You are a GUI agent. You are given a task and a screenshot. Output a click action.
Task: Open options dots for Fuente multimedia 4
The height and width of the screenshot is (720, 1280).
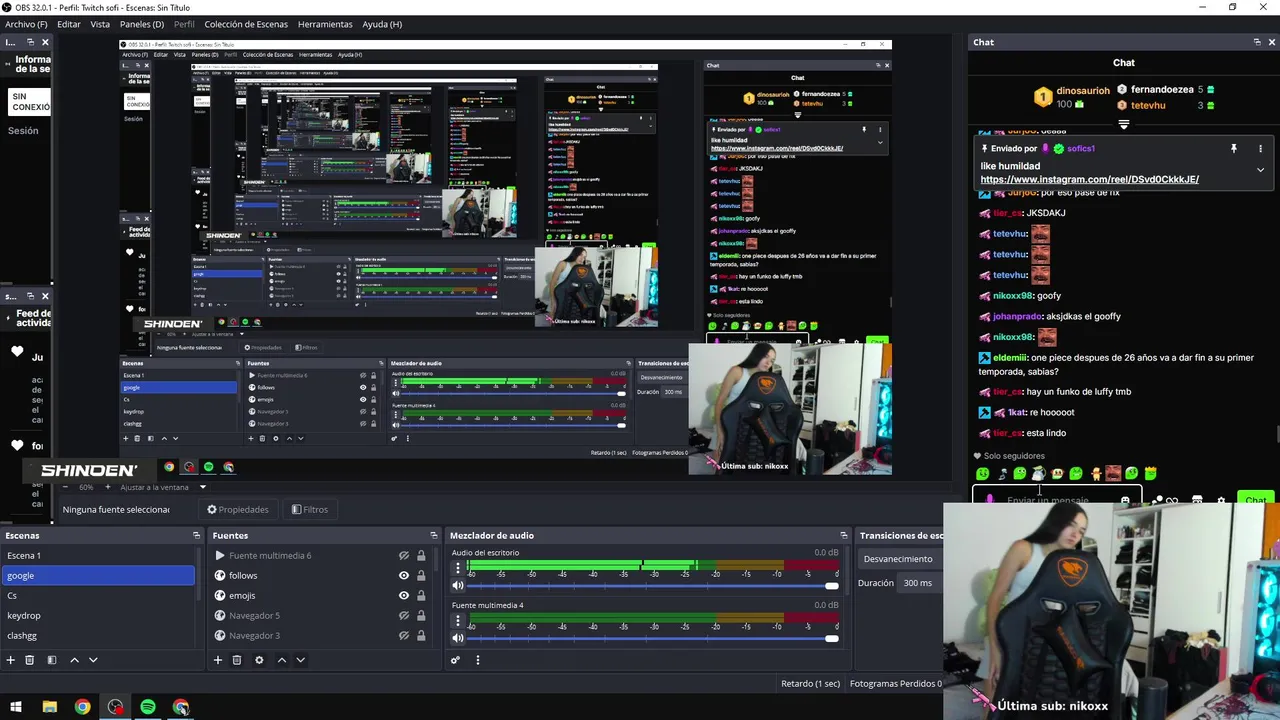coord(458,621)
